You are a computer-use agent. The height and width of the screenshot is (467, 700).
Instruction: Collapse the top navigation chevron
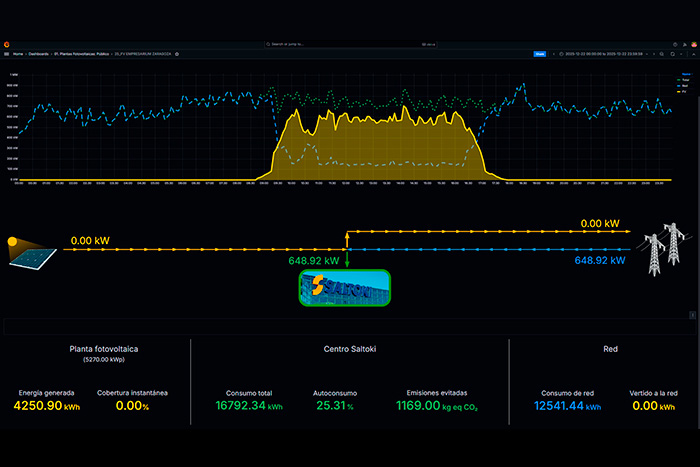click(x=692, y=54)
